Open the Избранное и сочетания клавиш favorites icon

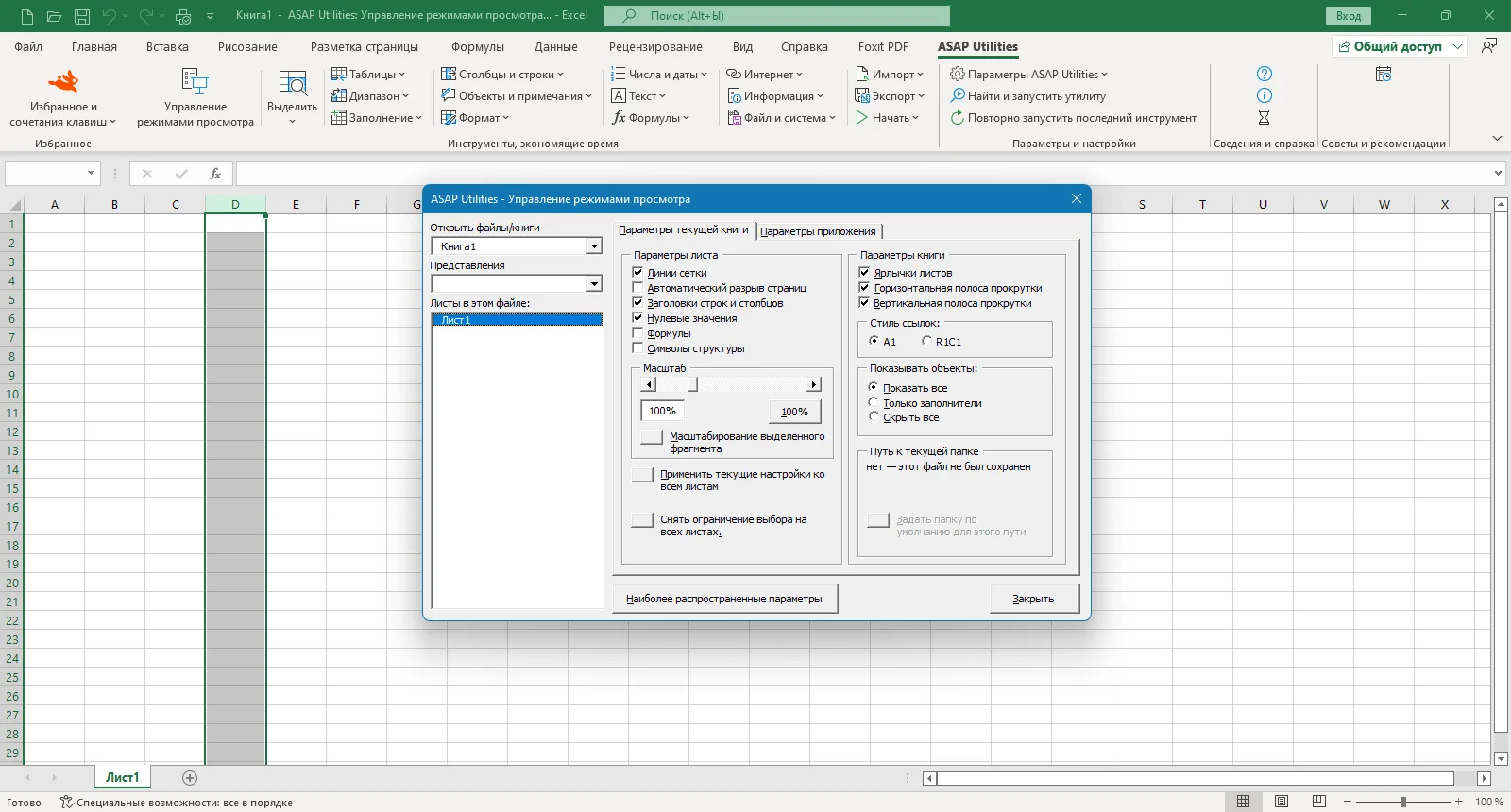pyautogui.click(x=63, y=81)
